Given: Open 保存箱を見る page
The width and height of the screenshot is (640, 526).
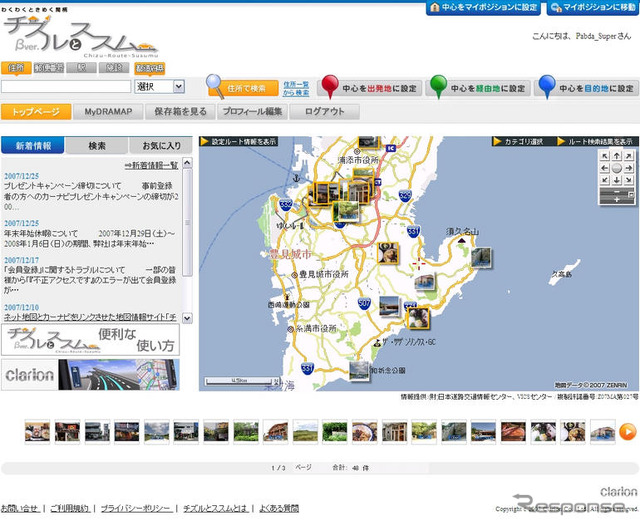Looking at the screenshot, I should [x=180, y=111].
